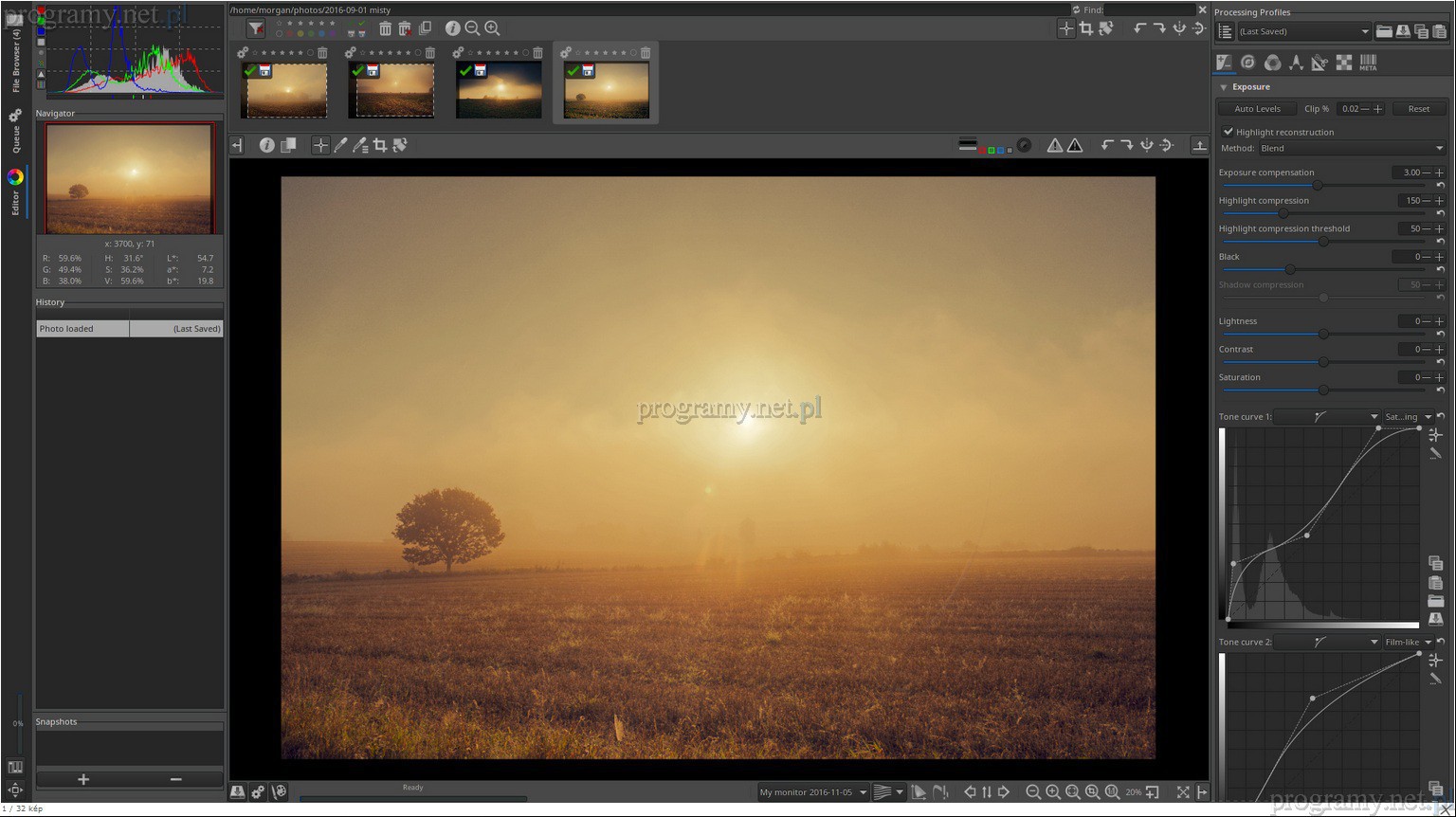Open the Queue sidebar tab

(15, 131)
